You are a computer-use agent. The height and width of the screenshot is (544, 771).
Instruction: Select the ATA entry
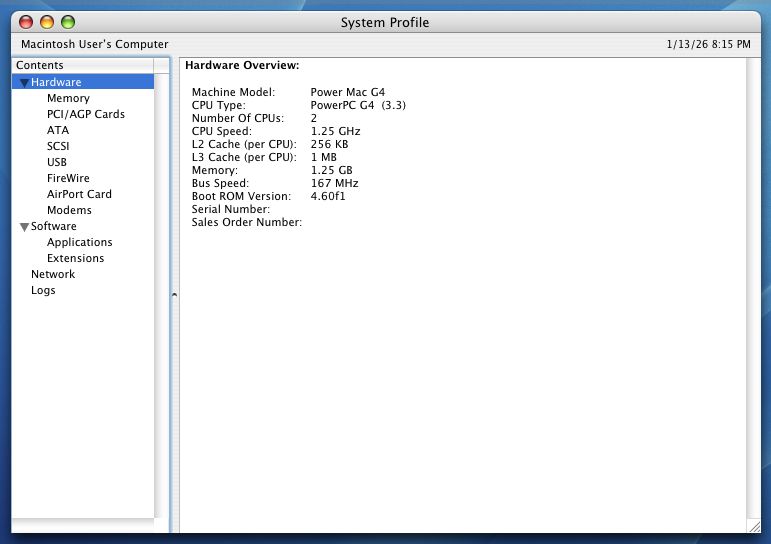58,130
